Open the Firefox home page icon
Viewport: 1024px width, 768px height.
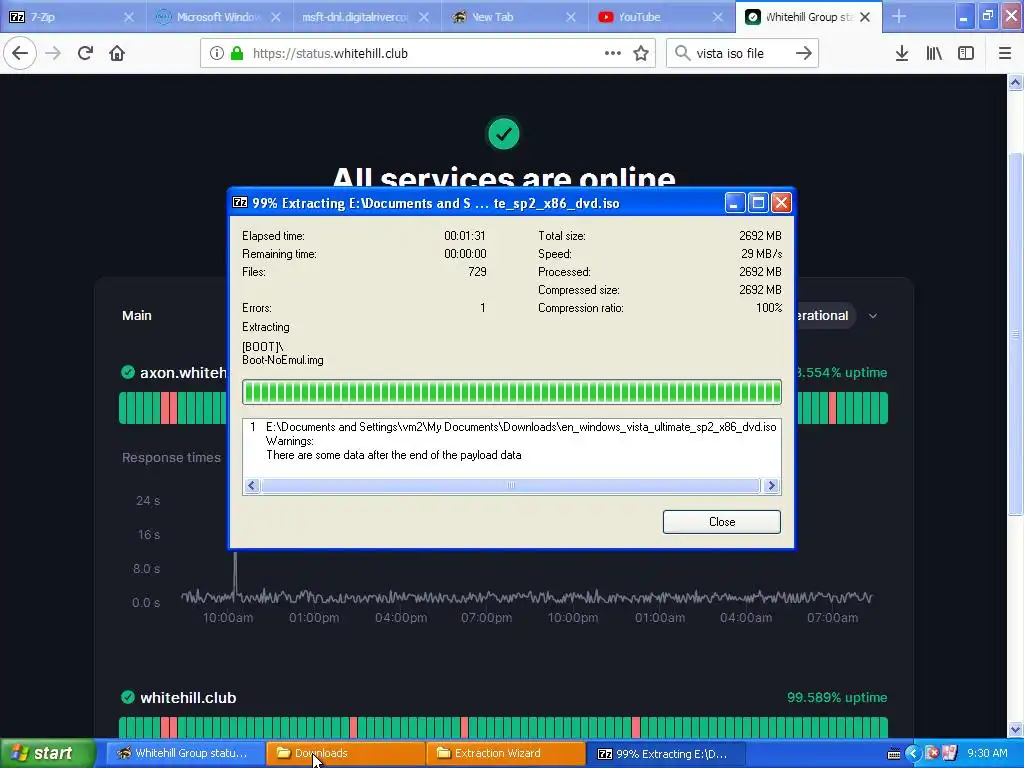(x=117, y=54)
